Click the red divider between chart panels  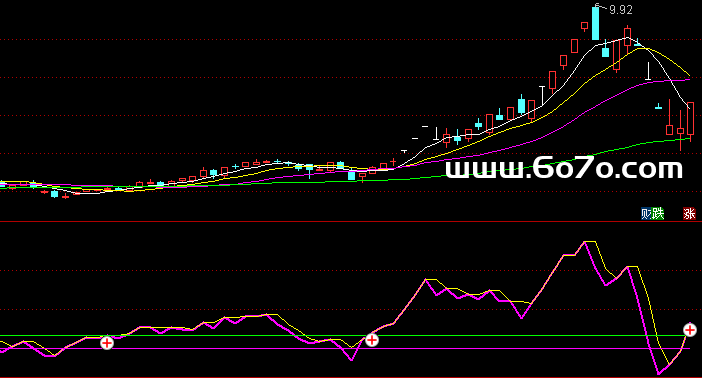point(351,221)
